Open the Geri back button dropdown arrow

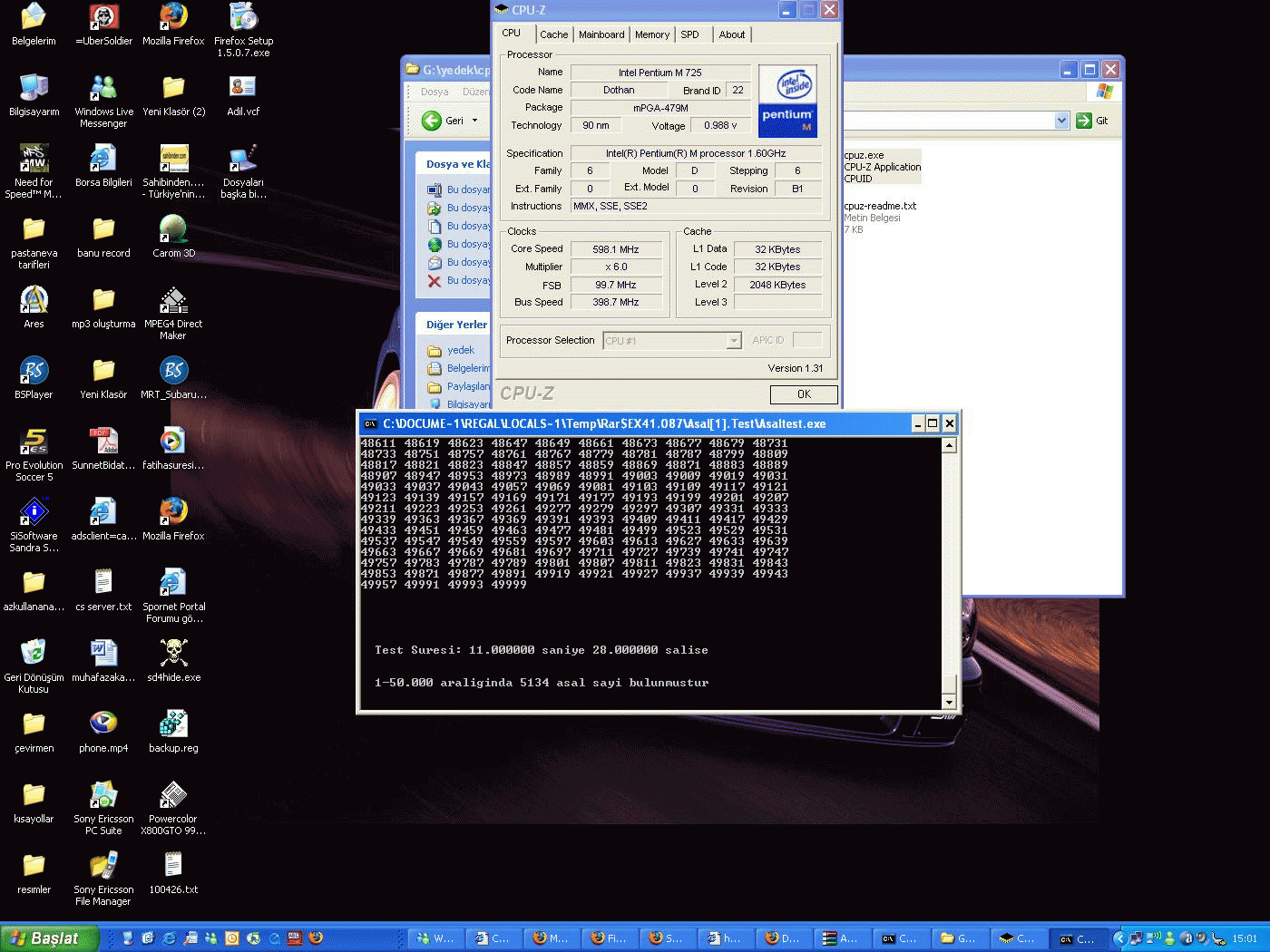pyautogui.click(x=474, y=121)
